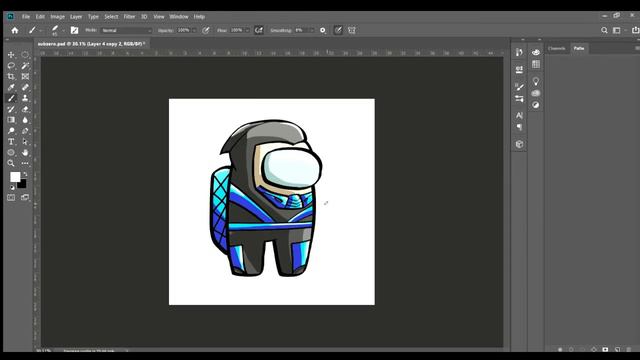Select the Eraser tool

[25, 109]
